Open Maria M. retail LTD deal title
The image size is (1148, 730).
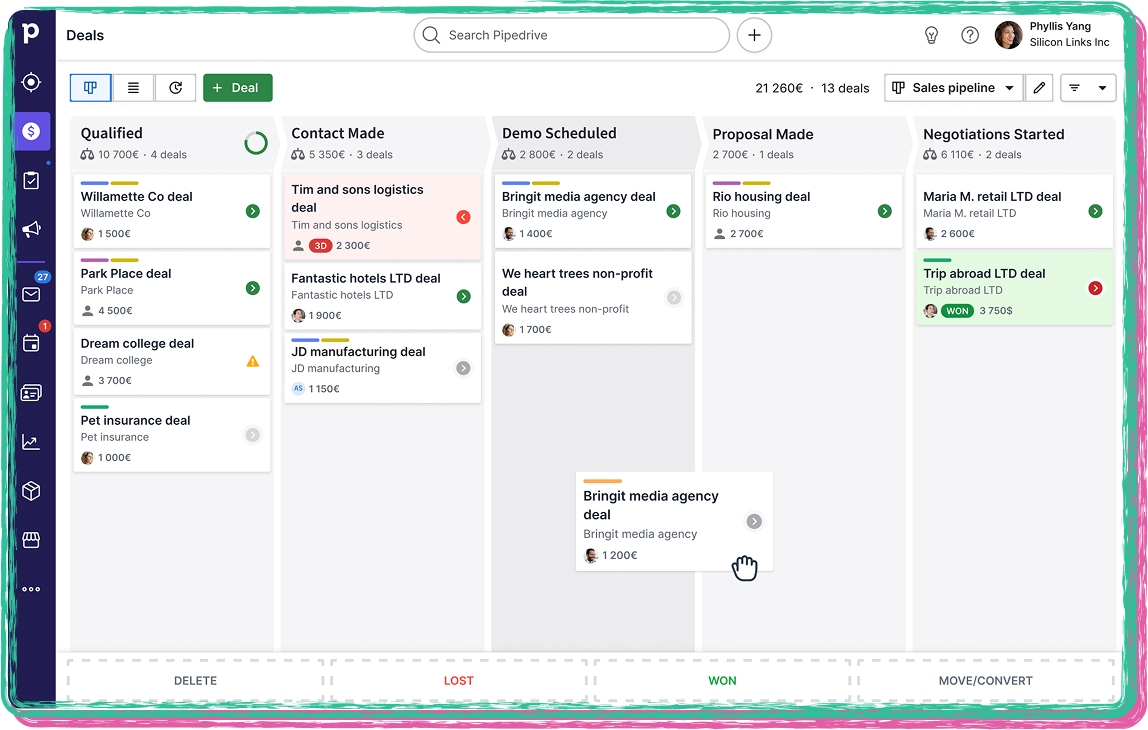[x=992, y=196]
